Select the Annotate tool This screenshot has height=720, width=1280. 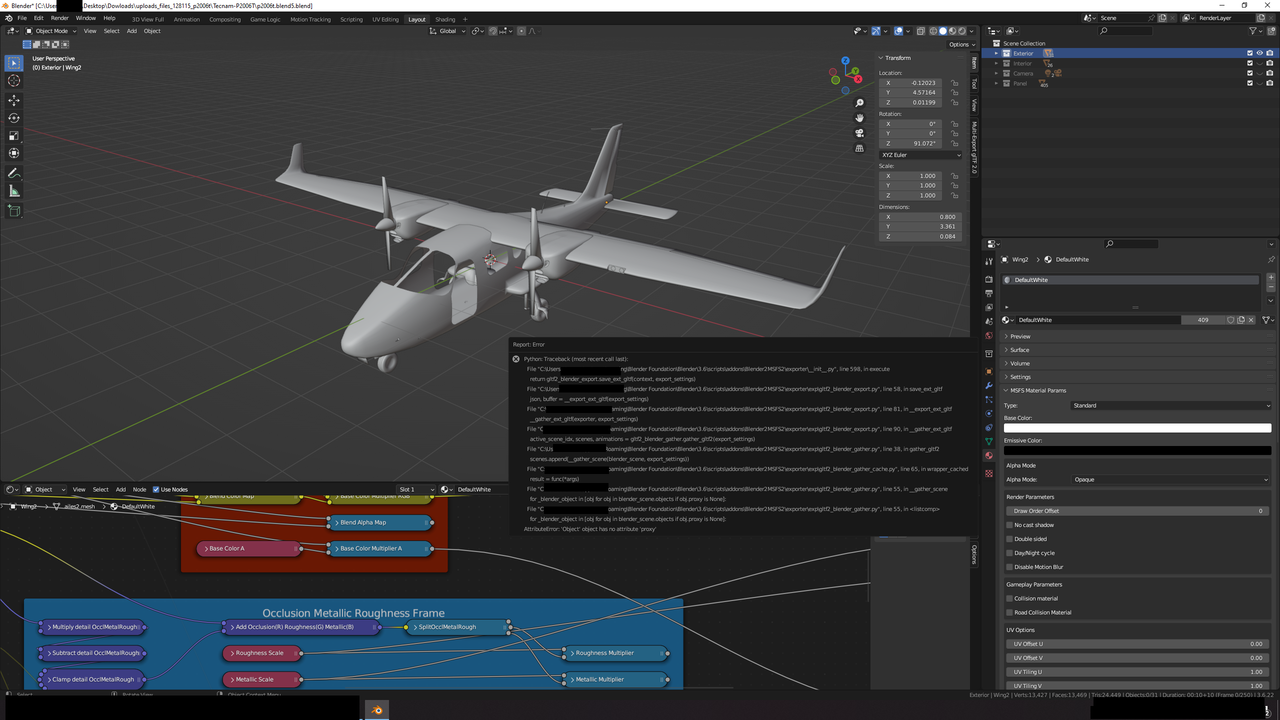coord(14,174)
